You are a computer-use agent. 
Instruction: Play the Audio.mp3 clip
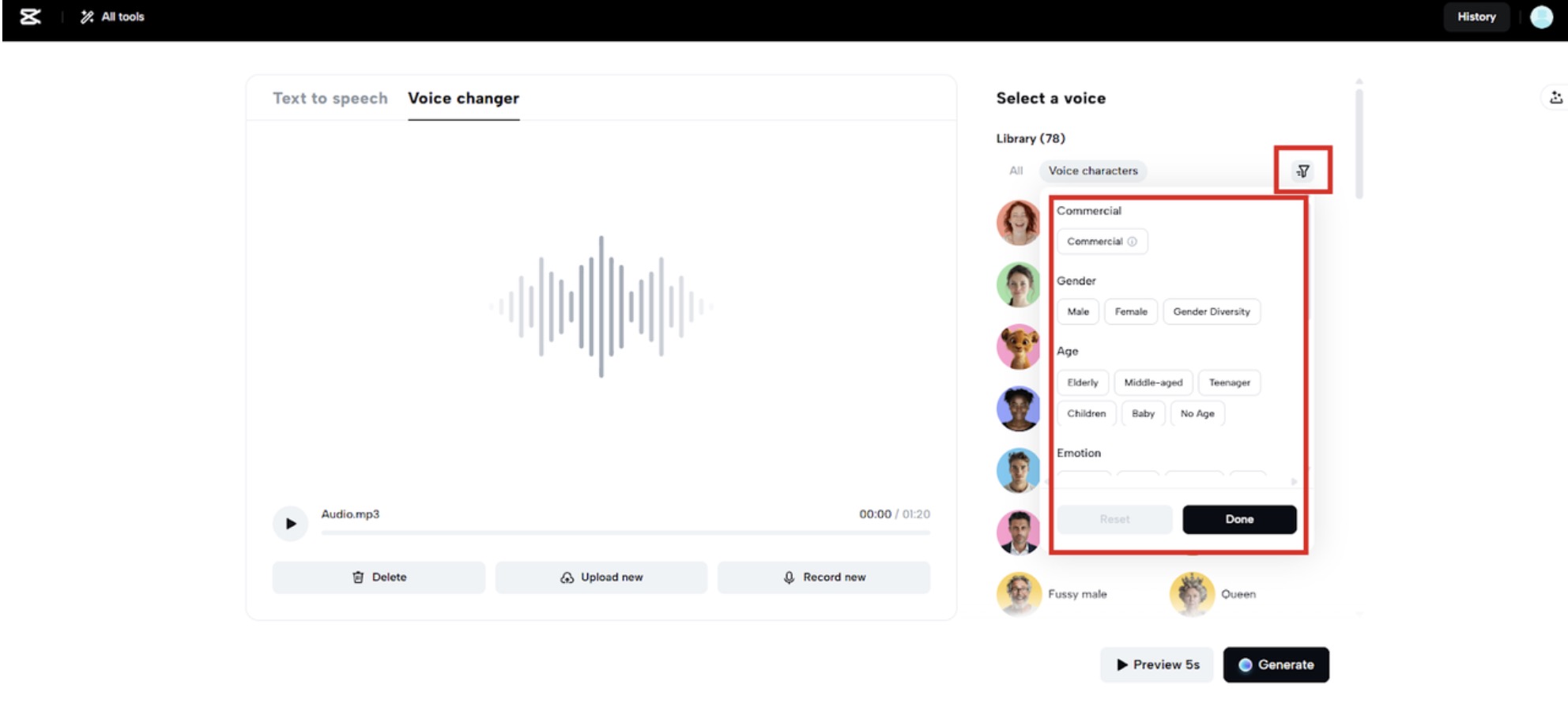[x=290, y=523]
